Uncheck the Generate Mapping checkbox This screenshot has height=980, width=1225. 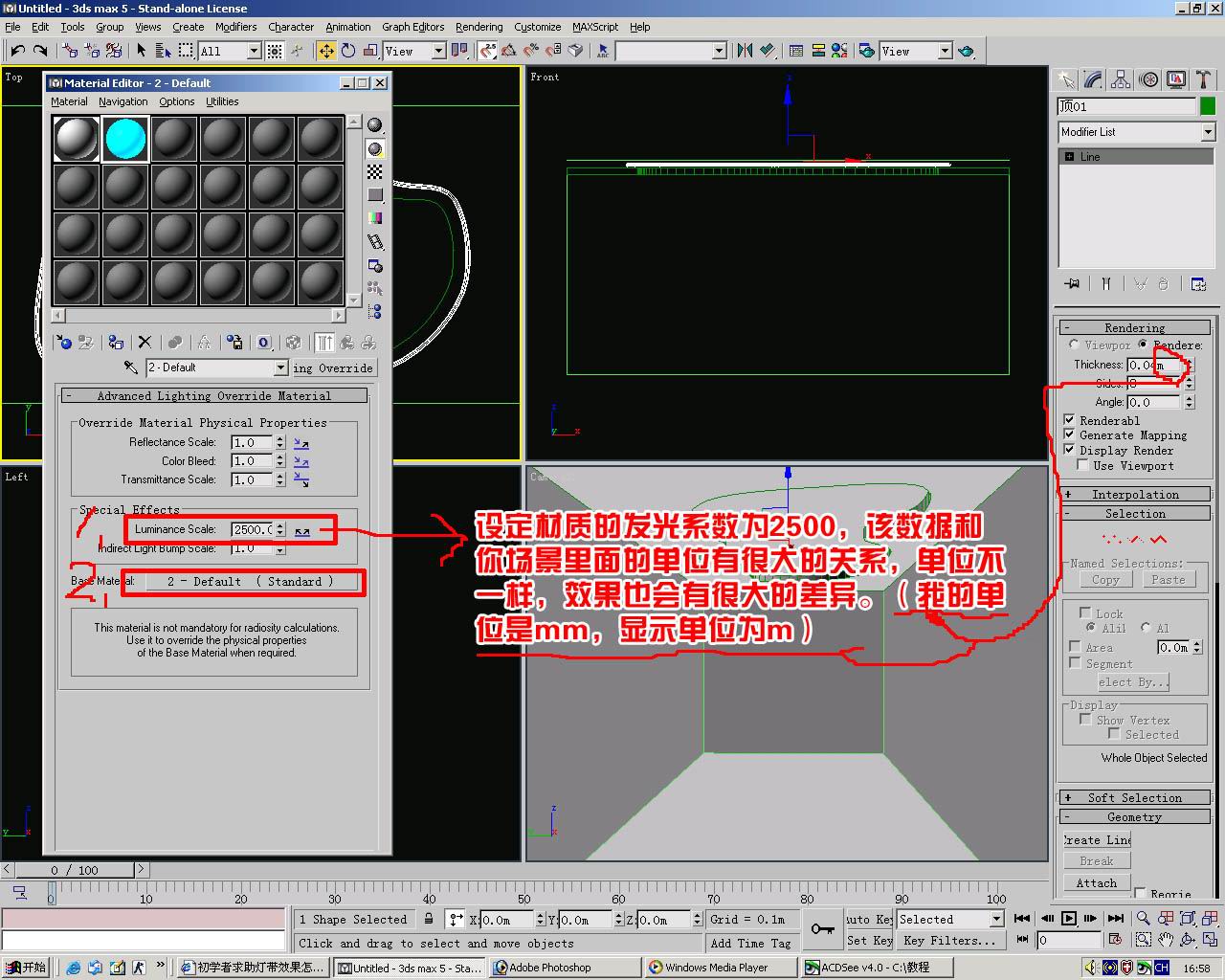[1069, 434]
